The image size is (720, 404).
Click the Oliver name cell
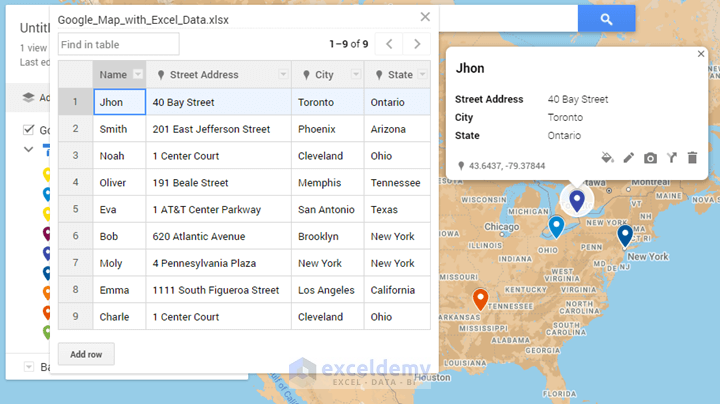119,183
